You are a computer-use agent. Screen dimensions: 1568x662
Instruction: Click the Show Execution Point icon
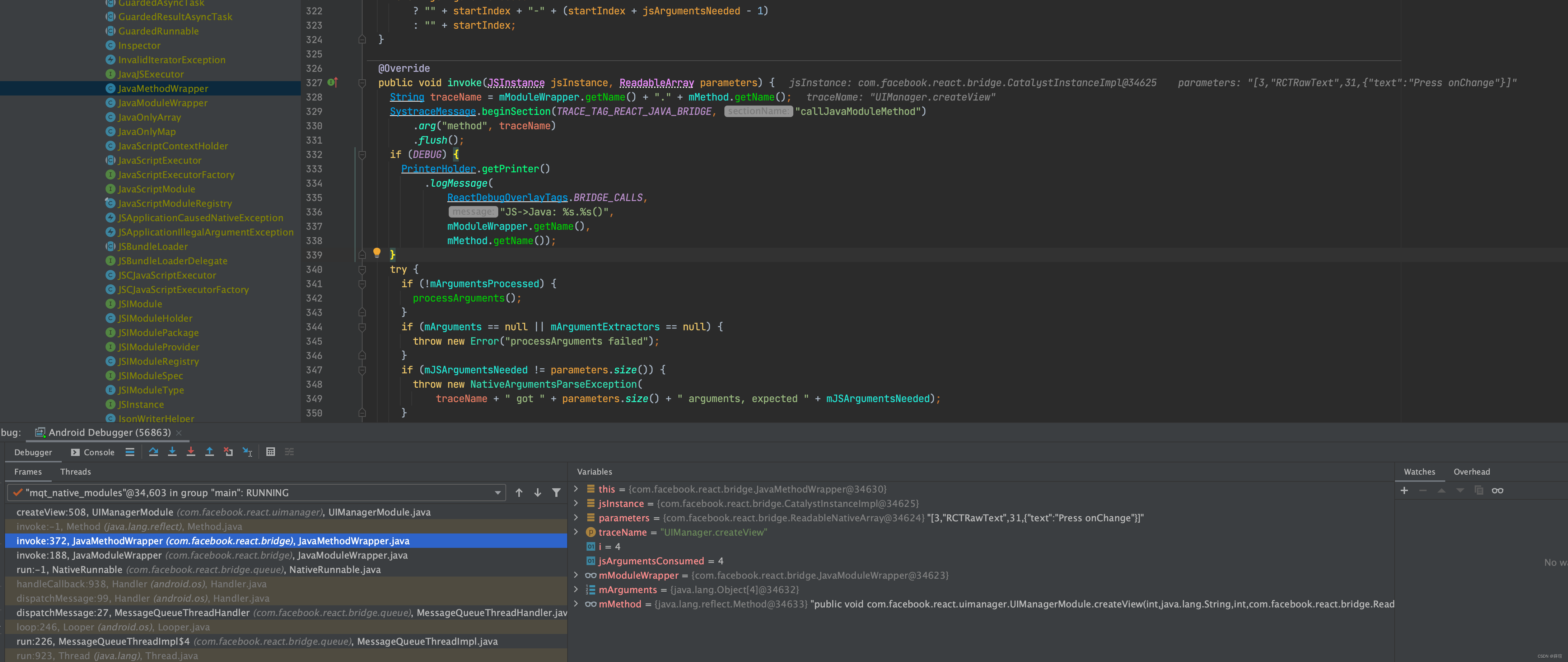[x=130, y=451]
